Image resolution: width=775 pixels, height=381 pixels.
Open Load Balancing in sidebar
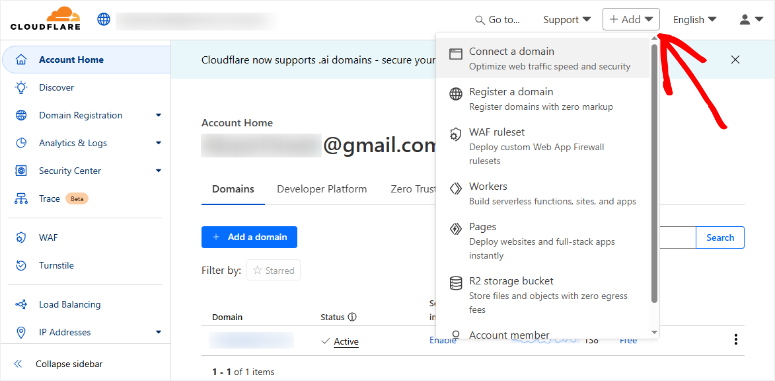86,304
